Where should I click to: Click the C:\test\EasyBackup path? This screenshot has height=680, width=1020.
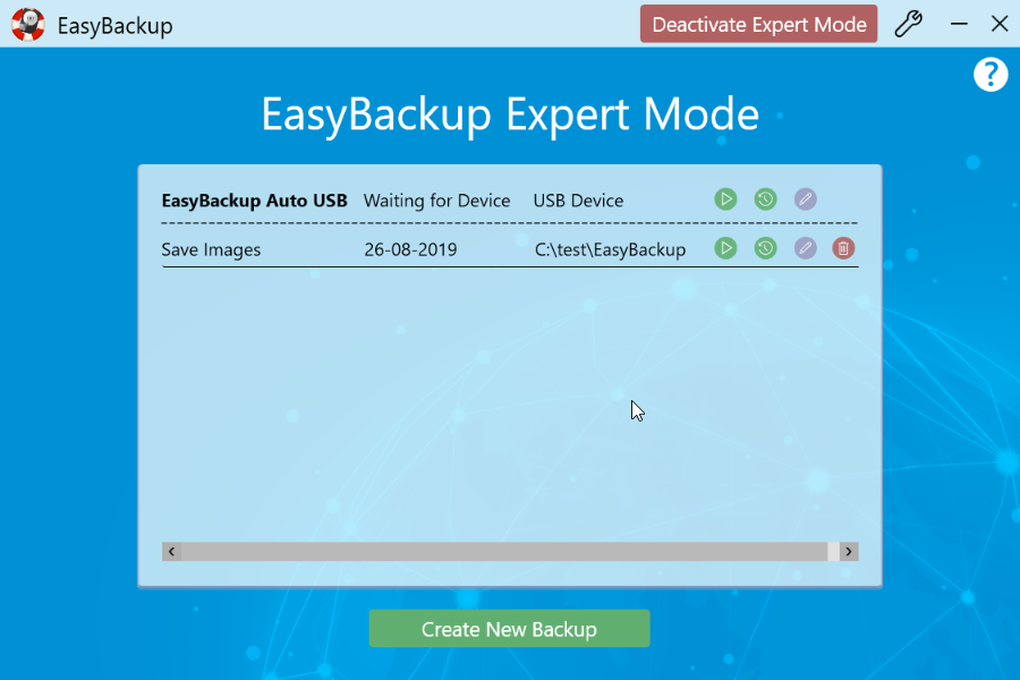tap(610, 250)
